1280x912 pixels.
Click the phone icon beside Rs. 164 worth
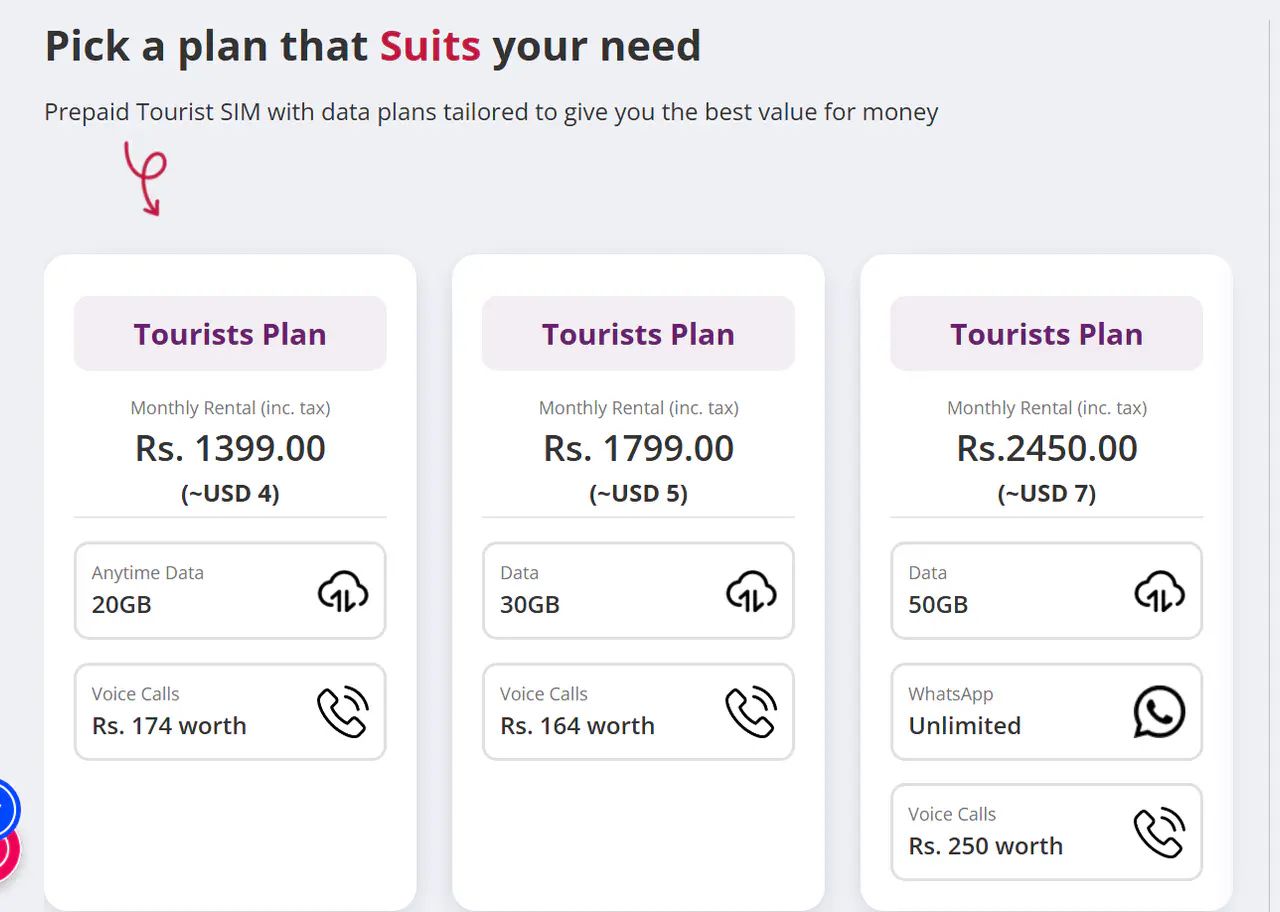751,712
